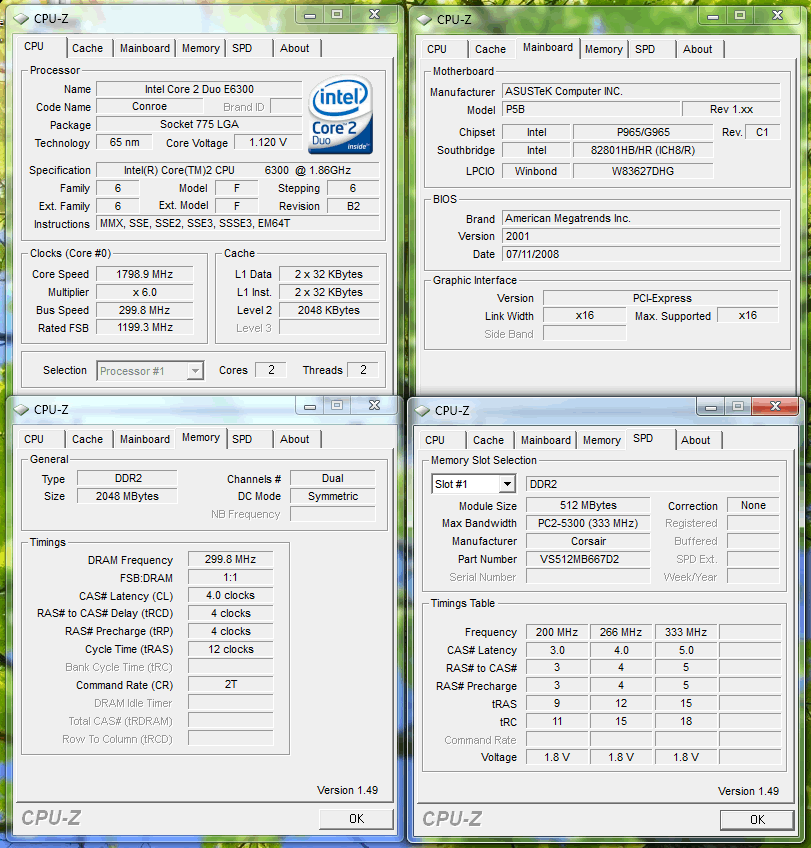811x848 pixels.
Task: Click the '1798.9 MHz' core speed value
Action: pyautogui.click(x=144, y=274)
